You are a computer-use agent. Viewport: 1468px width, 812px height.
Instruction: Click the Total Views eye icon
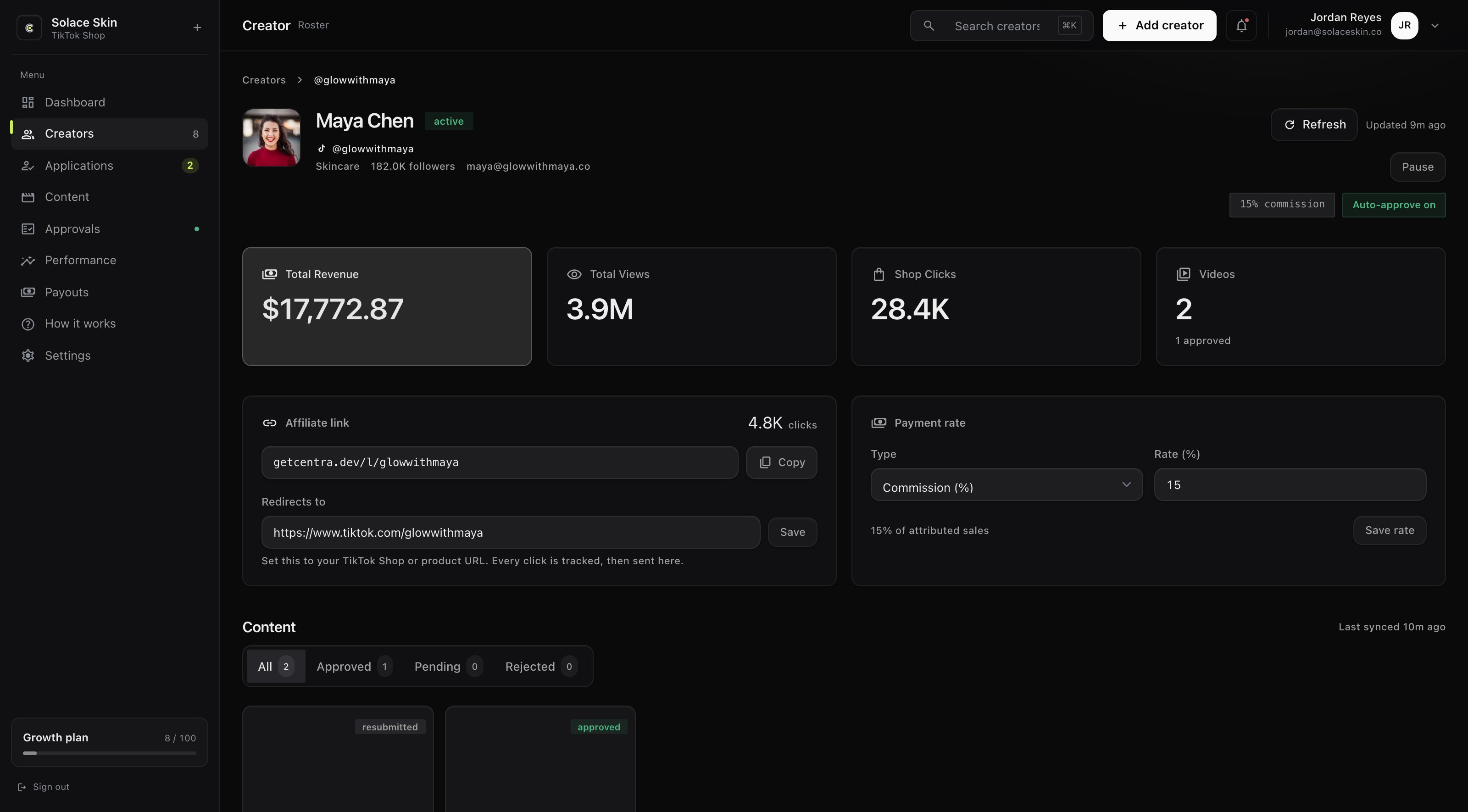(x=574, y=275)
